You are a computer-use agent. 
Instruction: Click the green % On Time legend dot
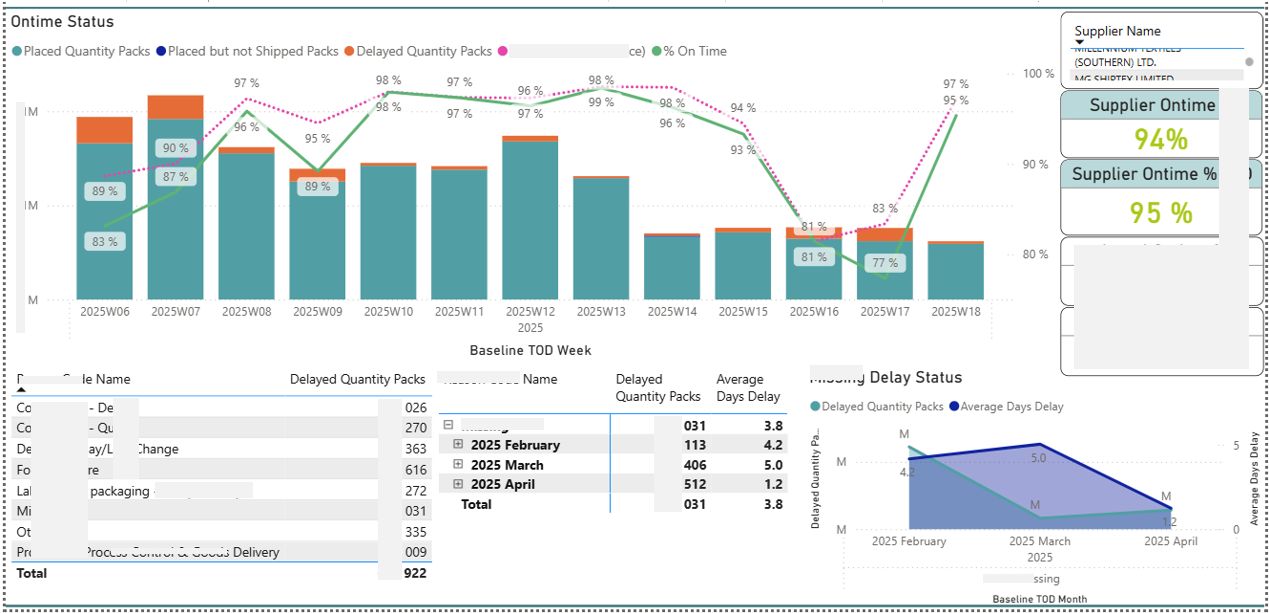coord(657,51)
